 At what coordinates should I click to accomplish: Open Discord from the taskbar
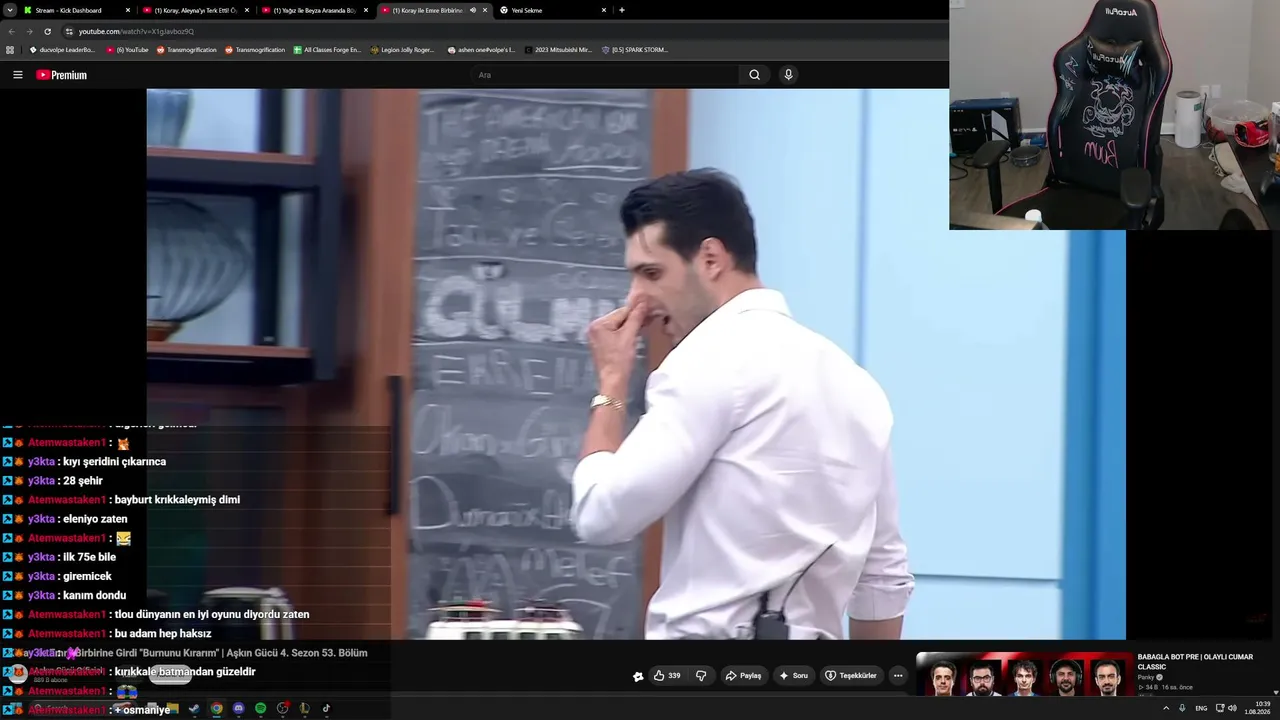click(x=238, y=709)
